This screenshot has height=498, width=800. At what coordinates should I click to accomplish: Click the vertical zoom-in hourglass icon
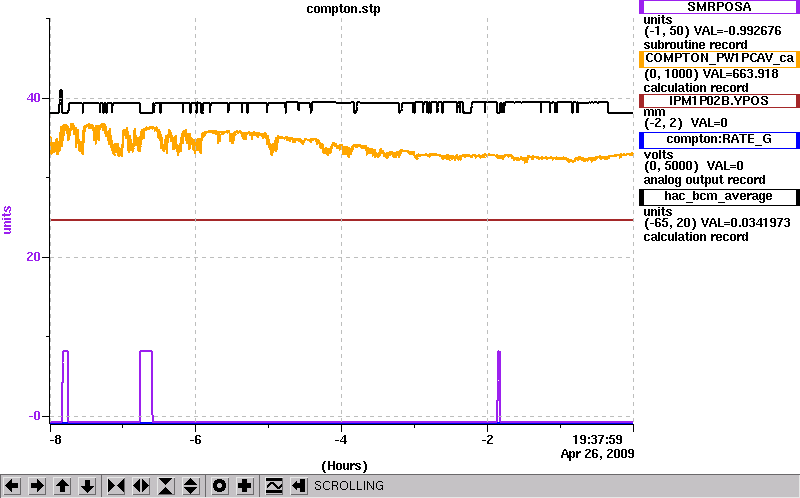166,486
